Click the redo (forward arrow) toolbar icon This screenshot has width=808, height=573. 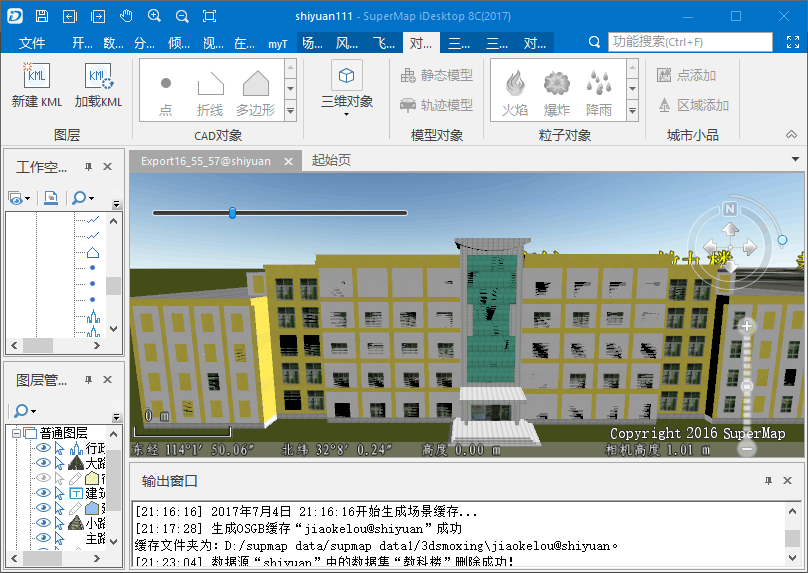(98, 16)
